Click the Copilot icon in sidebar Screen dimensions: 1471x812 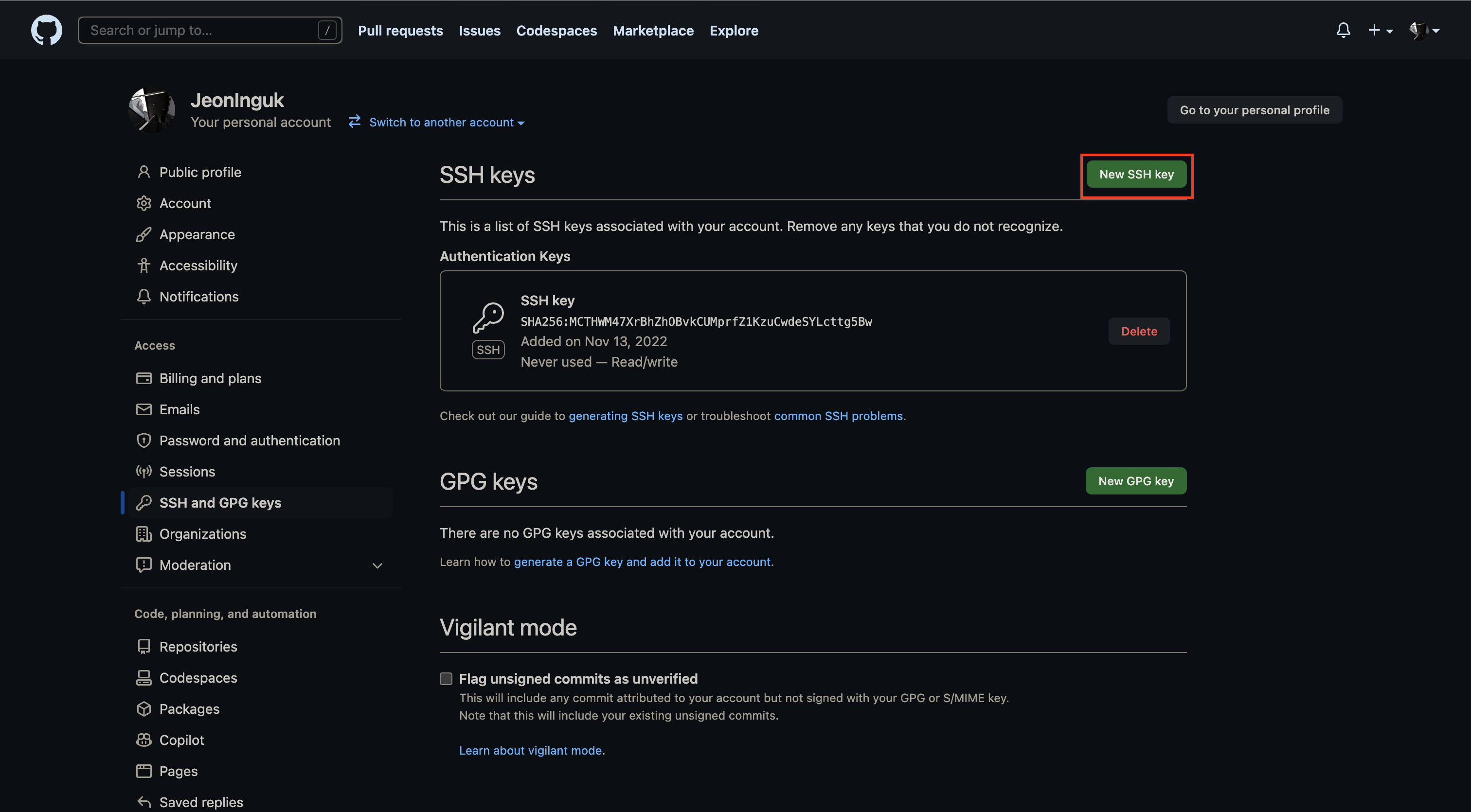pyautogui.click(x=144, y=740)
